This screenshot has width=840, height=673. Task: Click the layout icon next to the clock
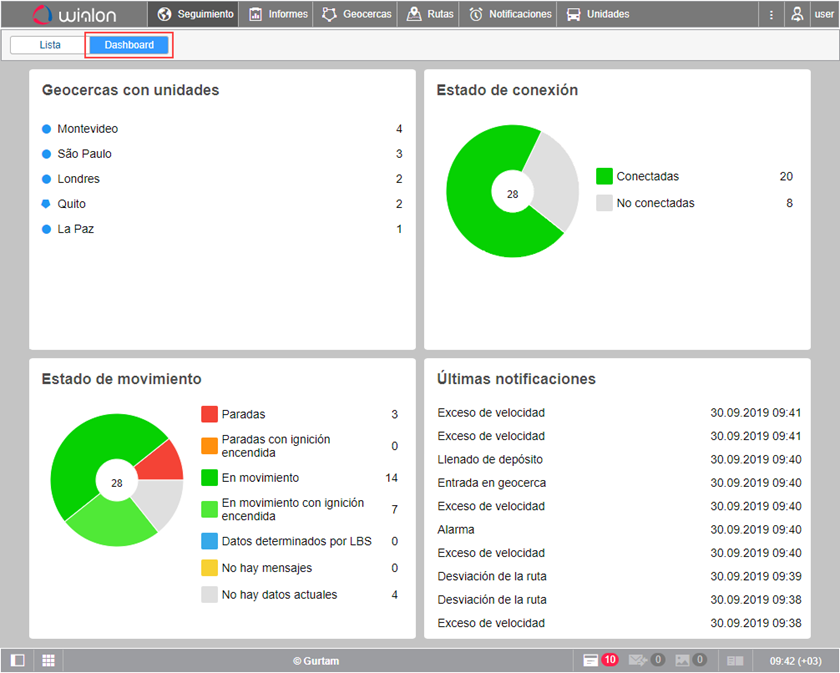click(x=736, y=660)
